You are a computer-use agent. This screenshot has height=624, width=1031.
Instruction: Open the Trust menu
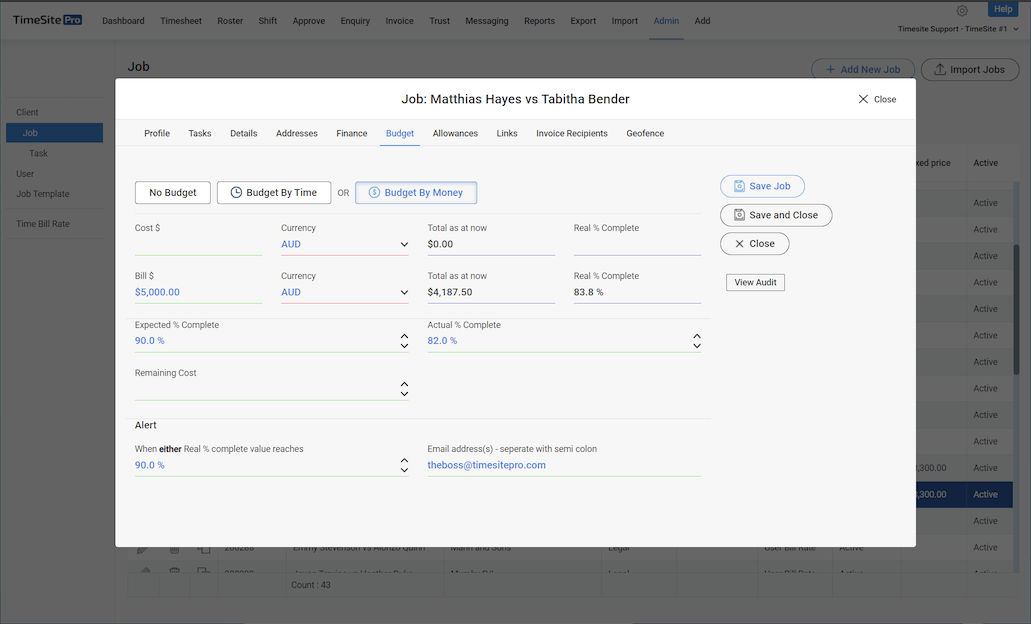pos(439,21)
